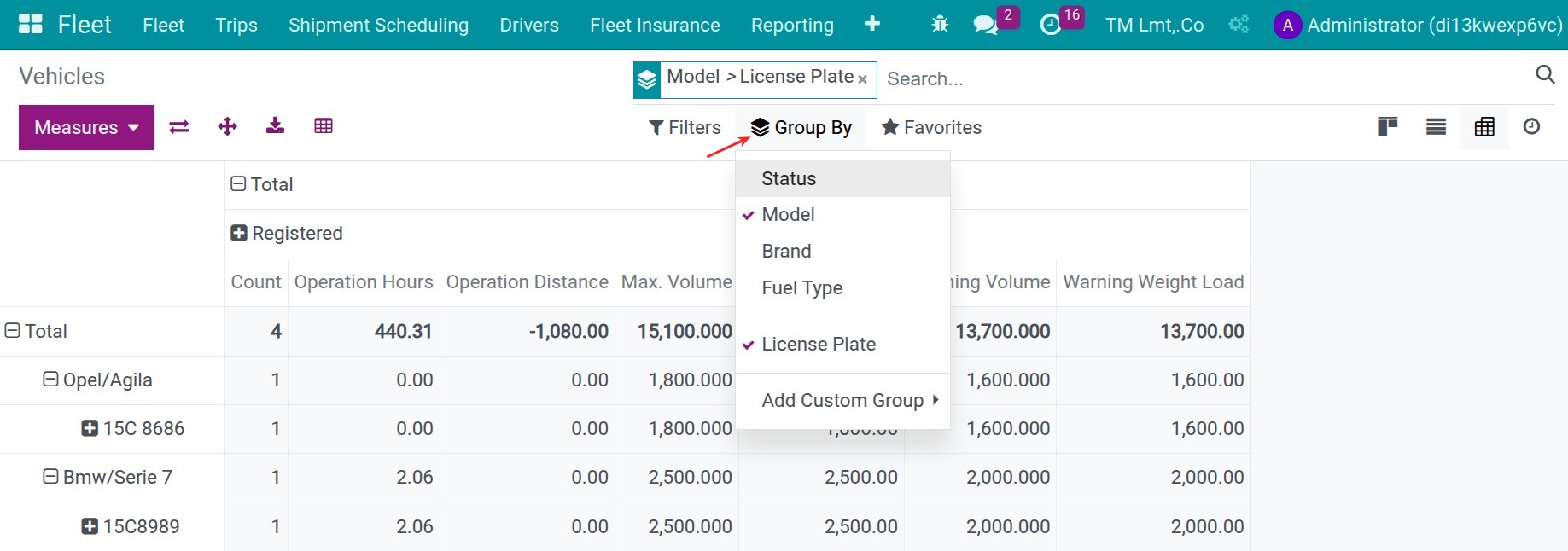
Task: Open the Fleet Insurance menu
Action: coord(655,25)
